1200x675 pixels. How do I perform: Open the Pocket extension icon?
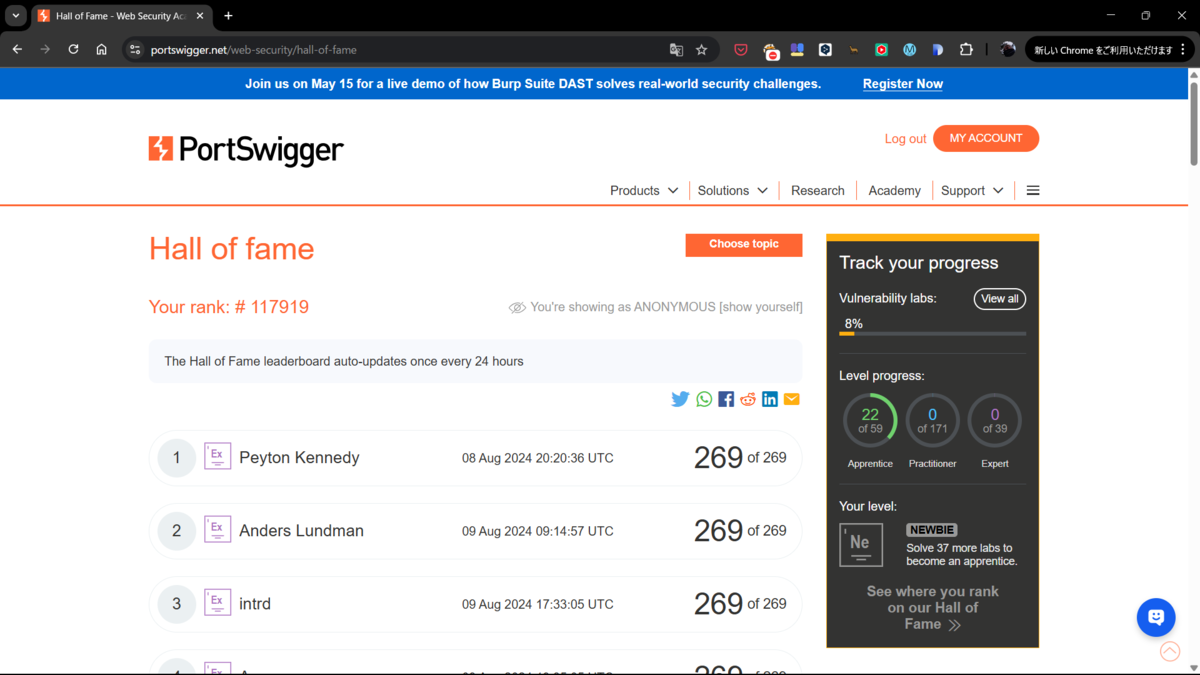tap(741, 49)
